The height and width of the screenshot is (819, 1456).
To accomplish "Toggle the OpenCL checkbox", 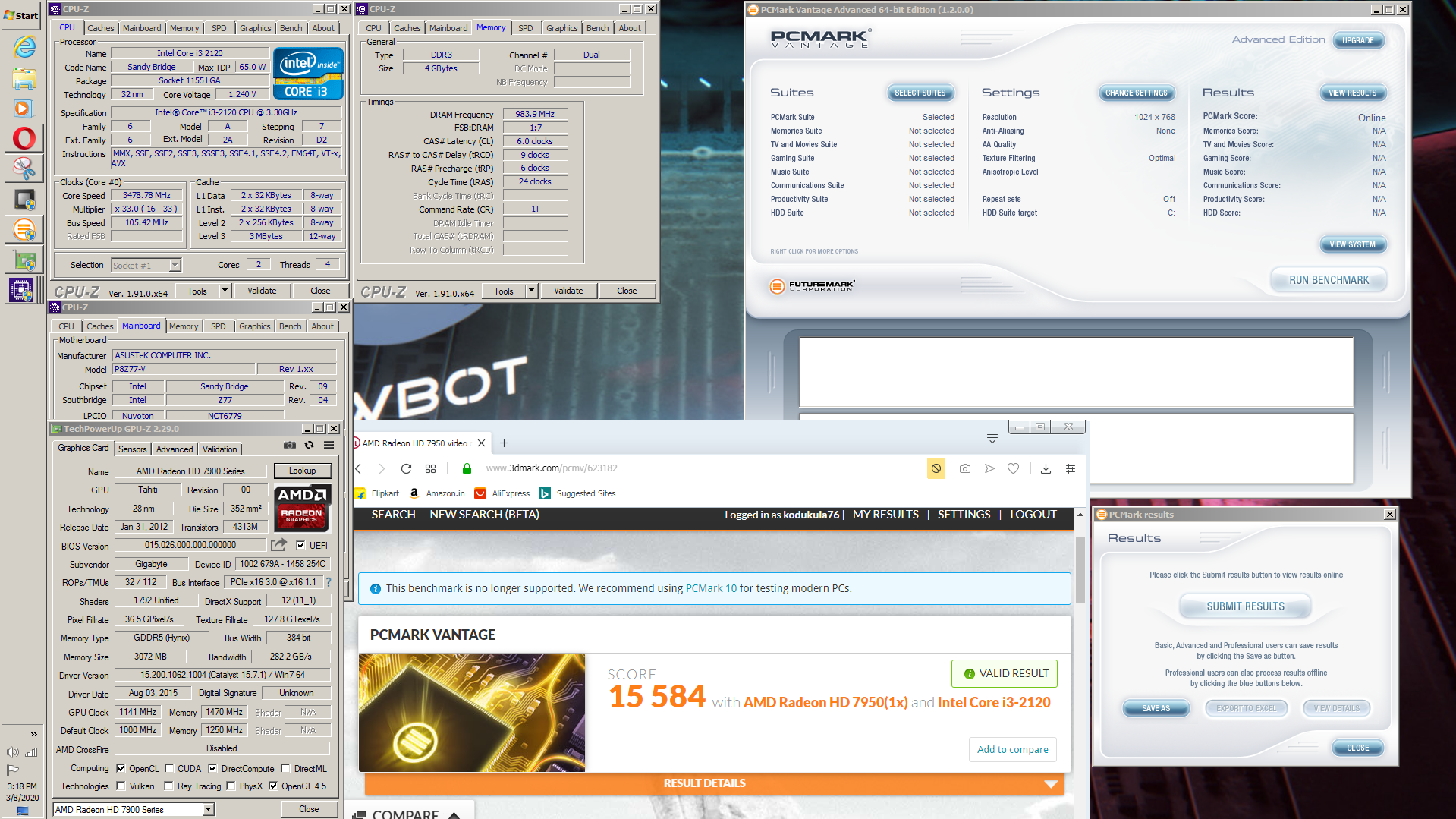I will pyautogui.click(x=121, y=769).
